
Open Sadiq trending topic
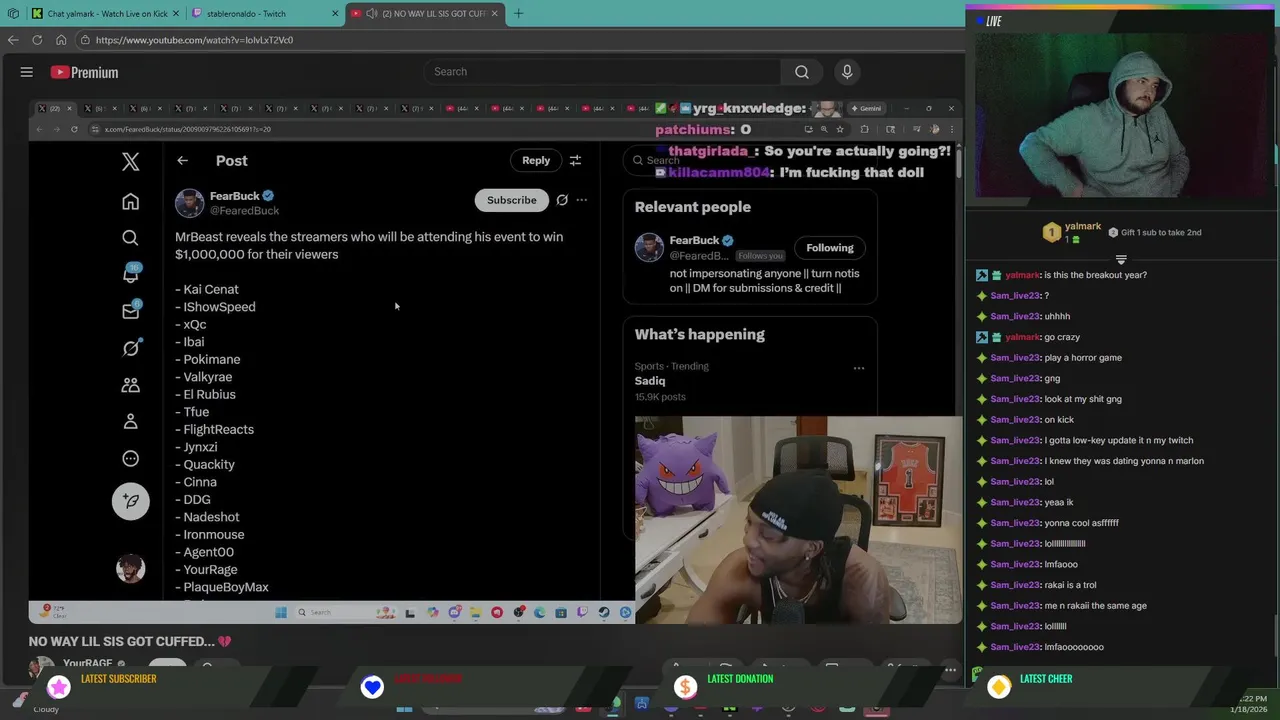click(x=650, y=381)
